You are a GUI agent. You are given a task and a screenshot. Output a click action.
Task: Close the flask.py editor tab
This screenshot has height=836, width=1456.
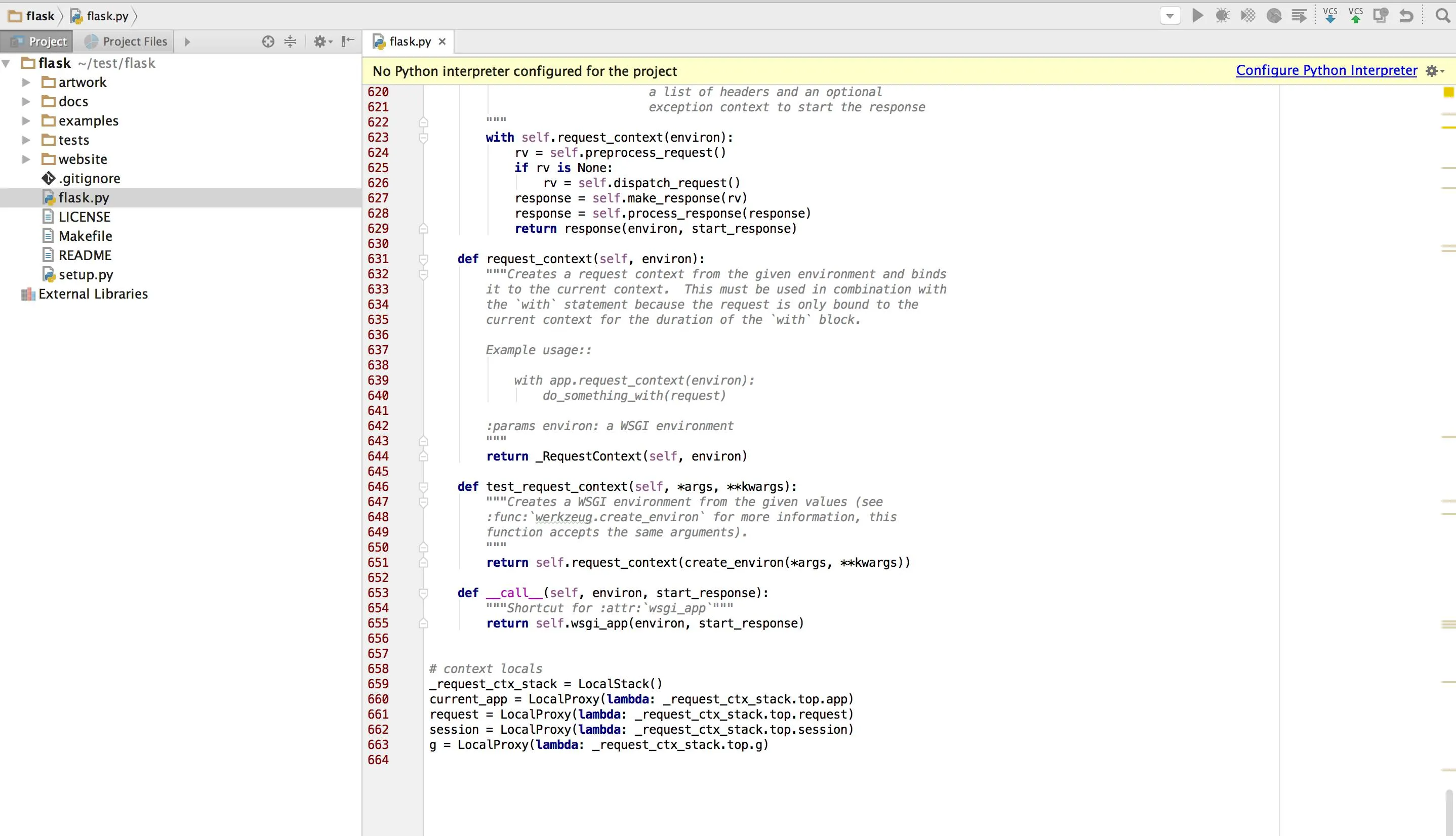coord(442,41)
